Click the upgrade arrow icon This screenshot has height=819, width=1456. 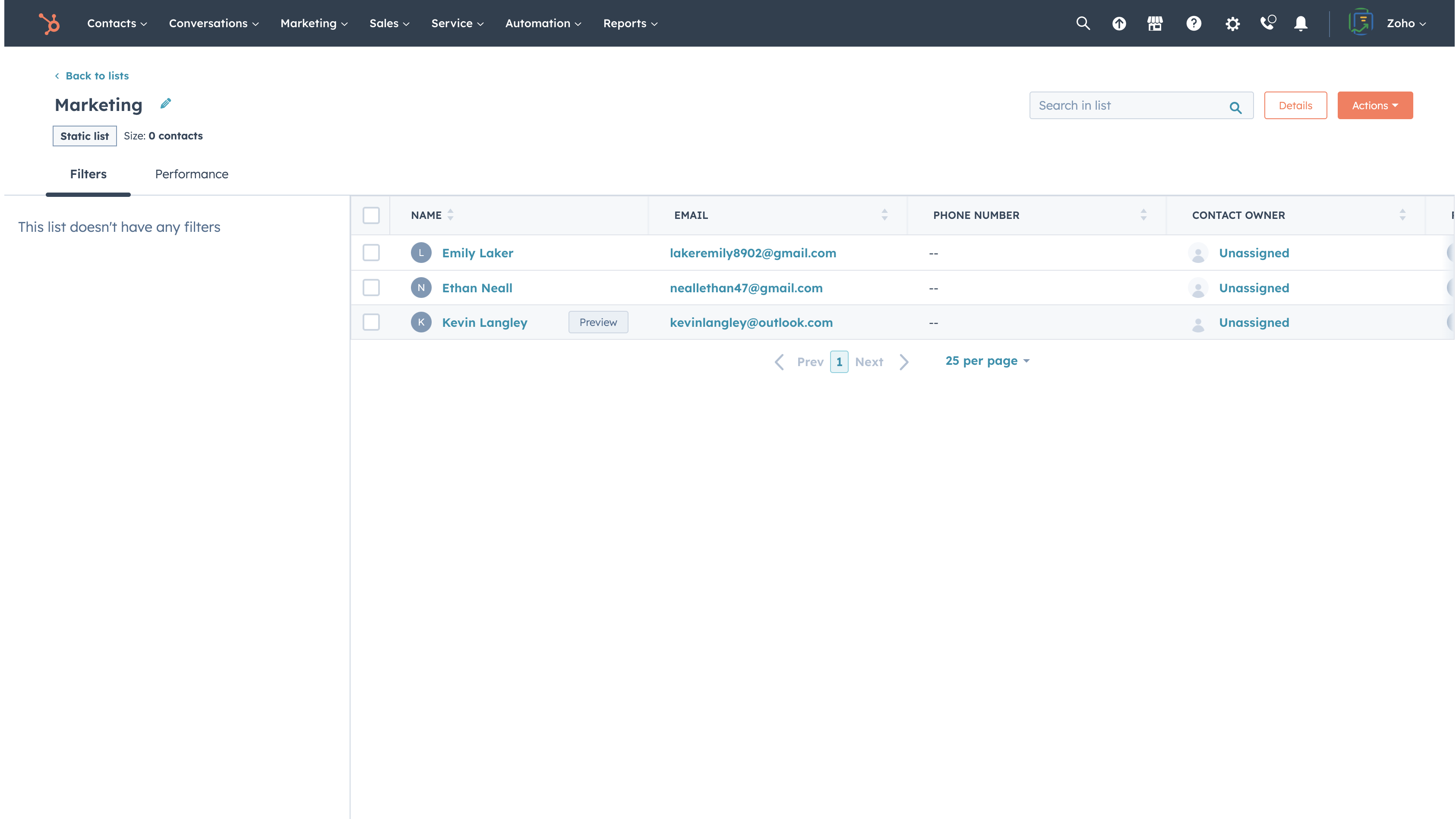pos(1118,23)
